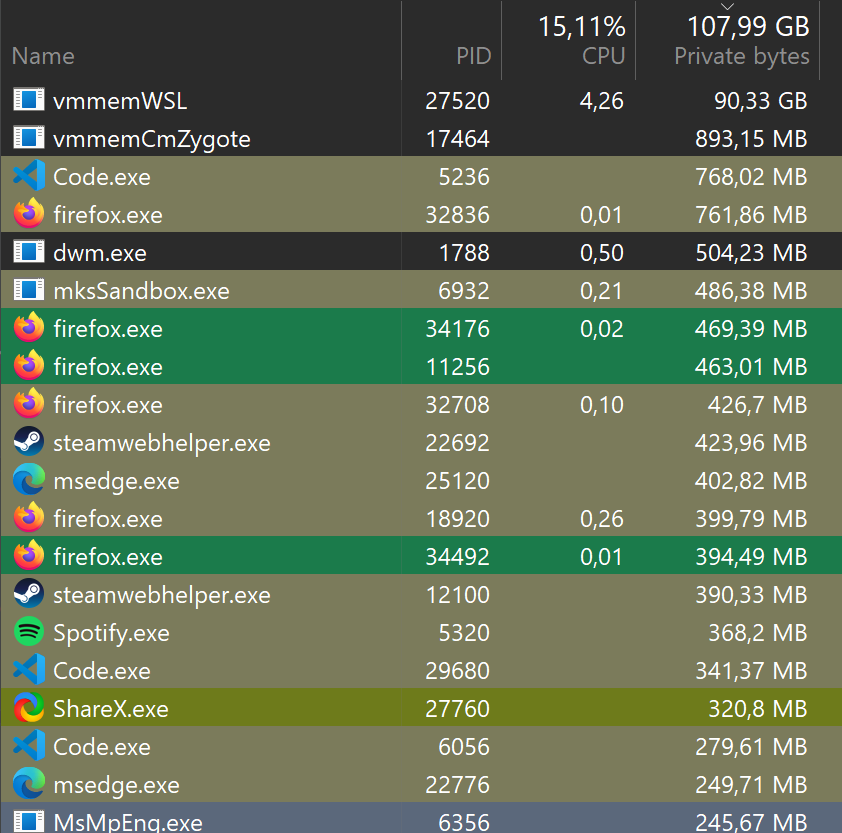Click the MsMpEng.exe process icon
842x833 pixels.
28,821
